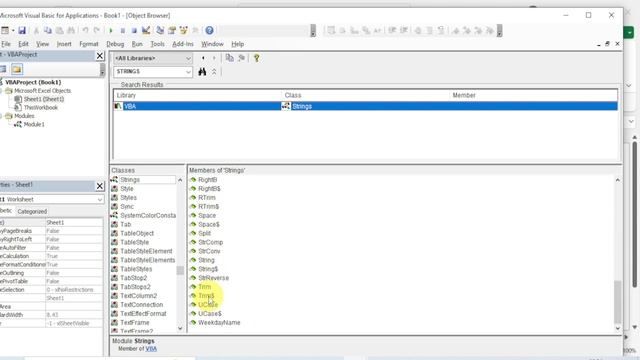The height and width of the screenshot is (360, 640).
Task: Select WeekdayName in members list
Action: 219,323
